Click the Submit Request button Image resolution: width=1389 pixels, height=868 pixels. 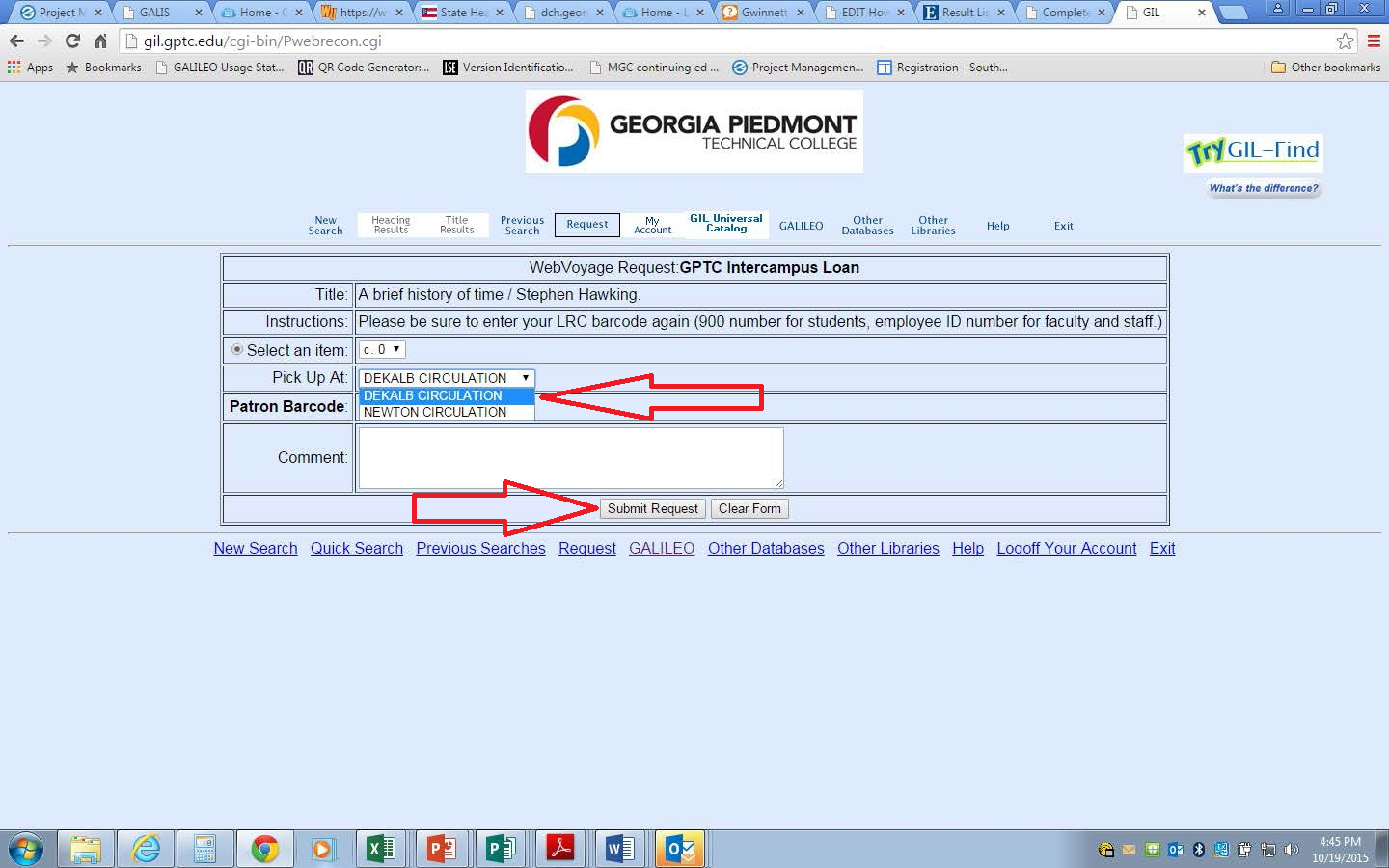click(653, 508)
